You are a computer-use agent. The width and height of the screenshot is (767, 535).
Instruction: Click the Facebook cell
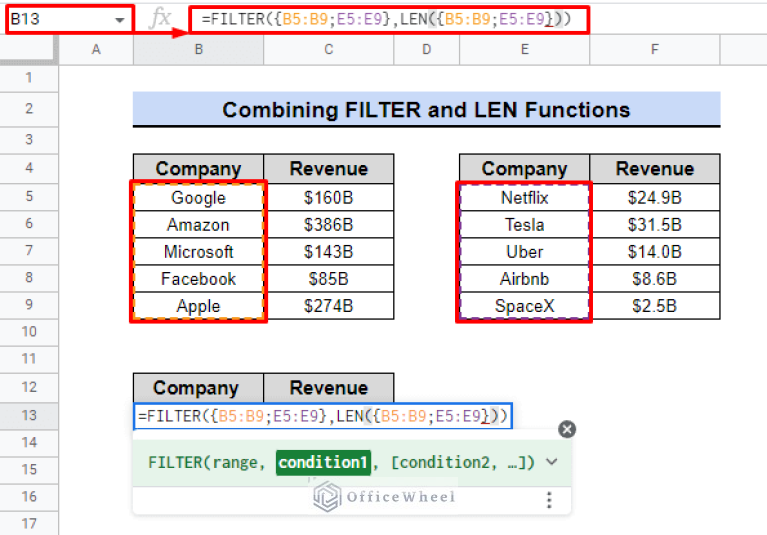[199, 279]
